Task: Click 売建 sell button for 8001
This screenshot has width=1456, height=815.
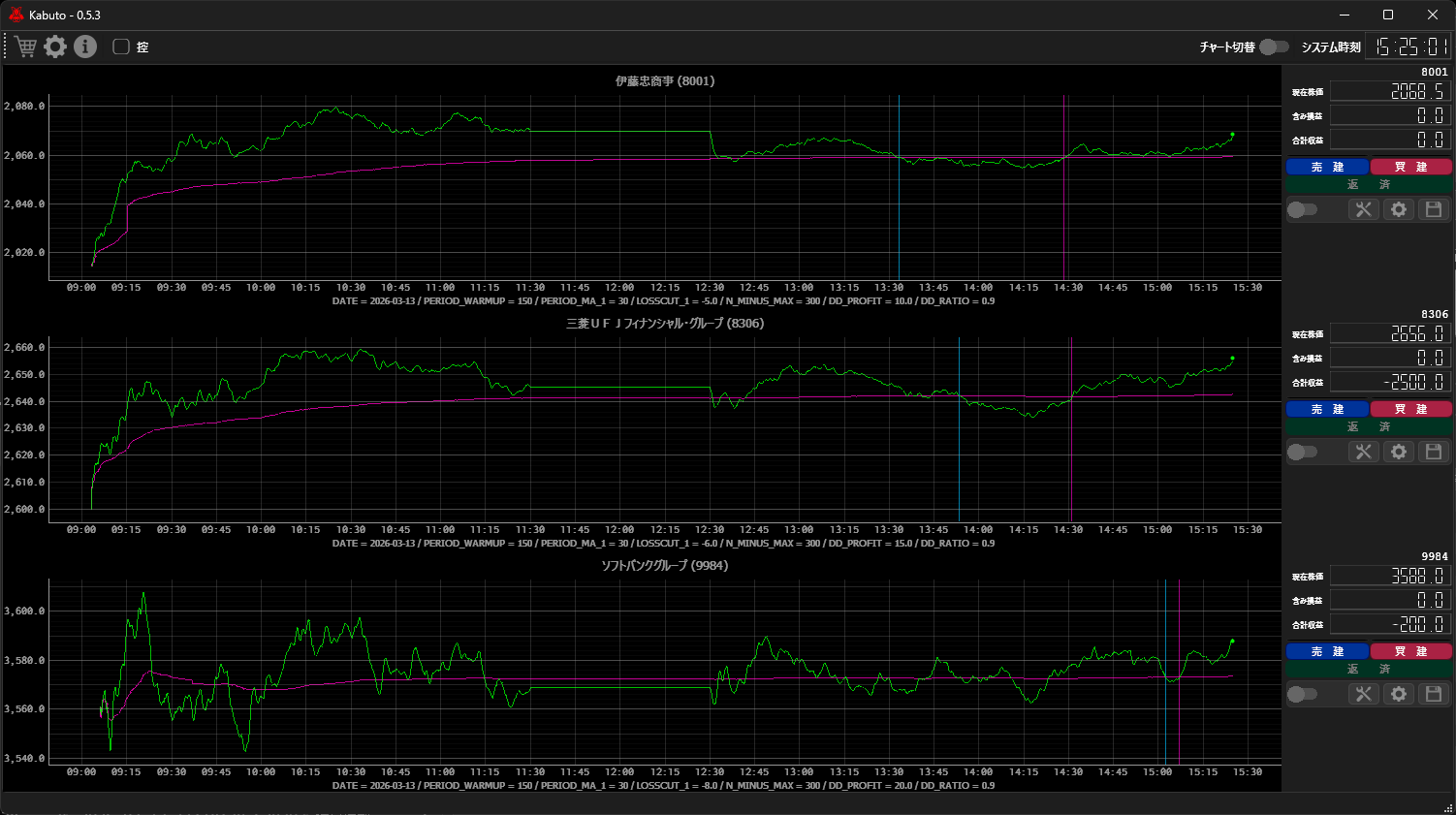Action: coord(1327,167)
